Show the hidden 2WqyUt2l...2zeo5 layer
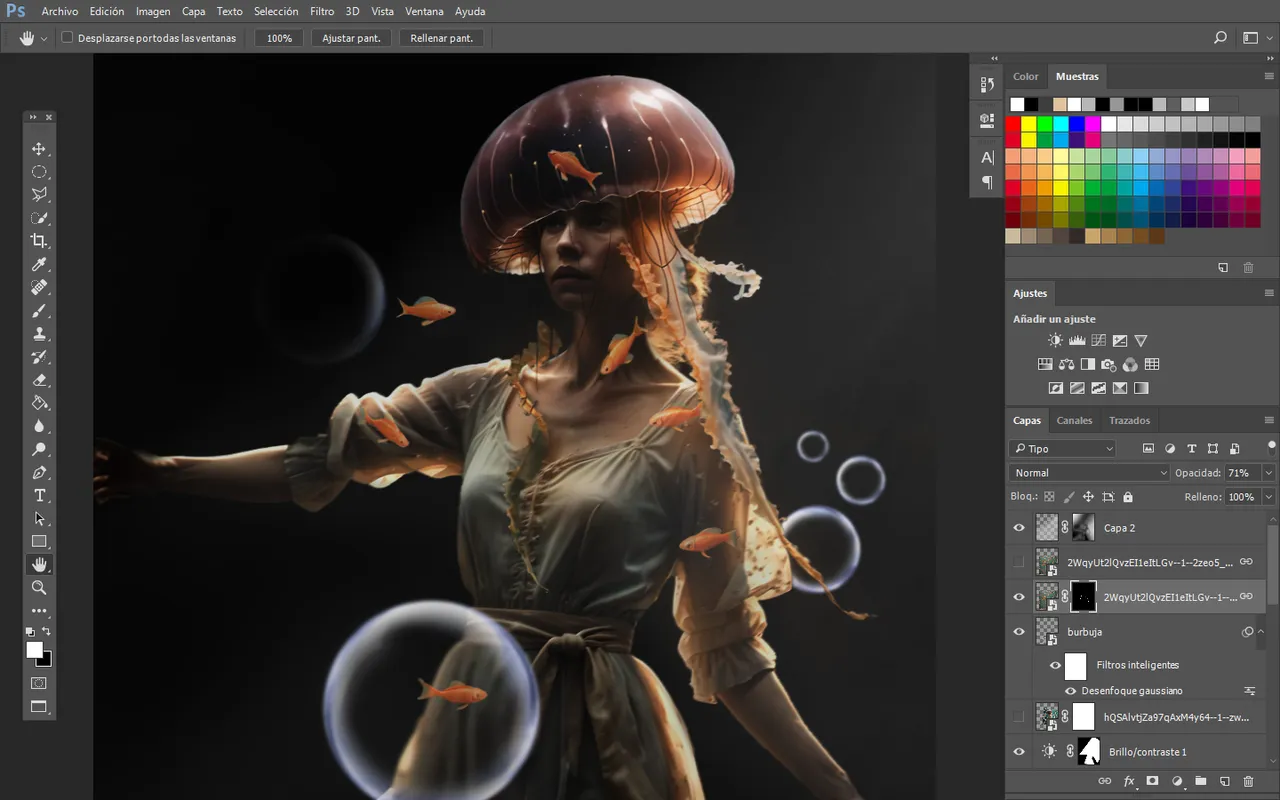Viewport: 1280px width, 800px height. pyautogui.click(x=1019, y=562)
